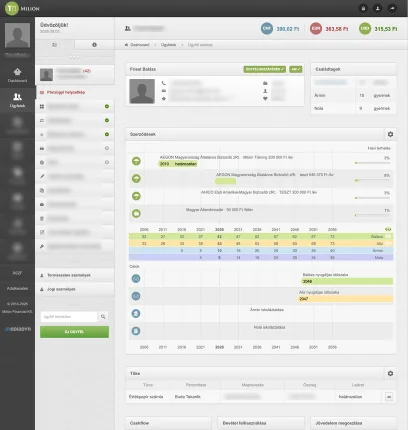The image size is (408, 430).
Task: Click the phone icon on the client card
Action: (164, 83)
